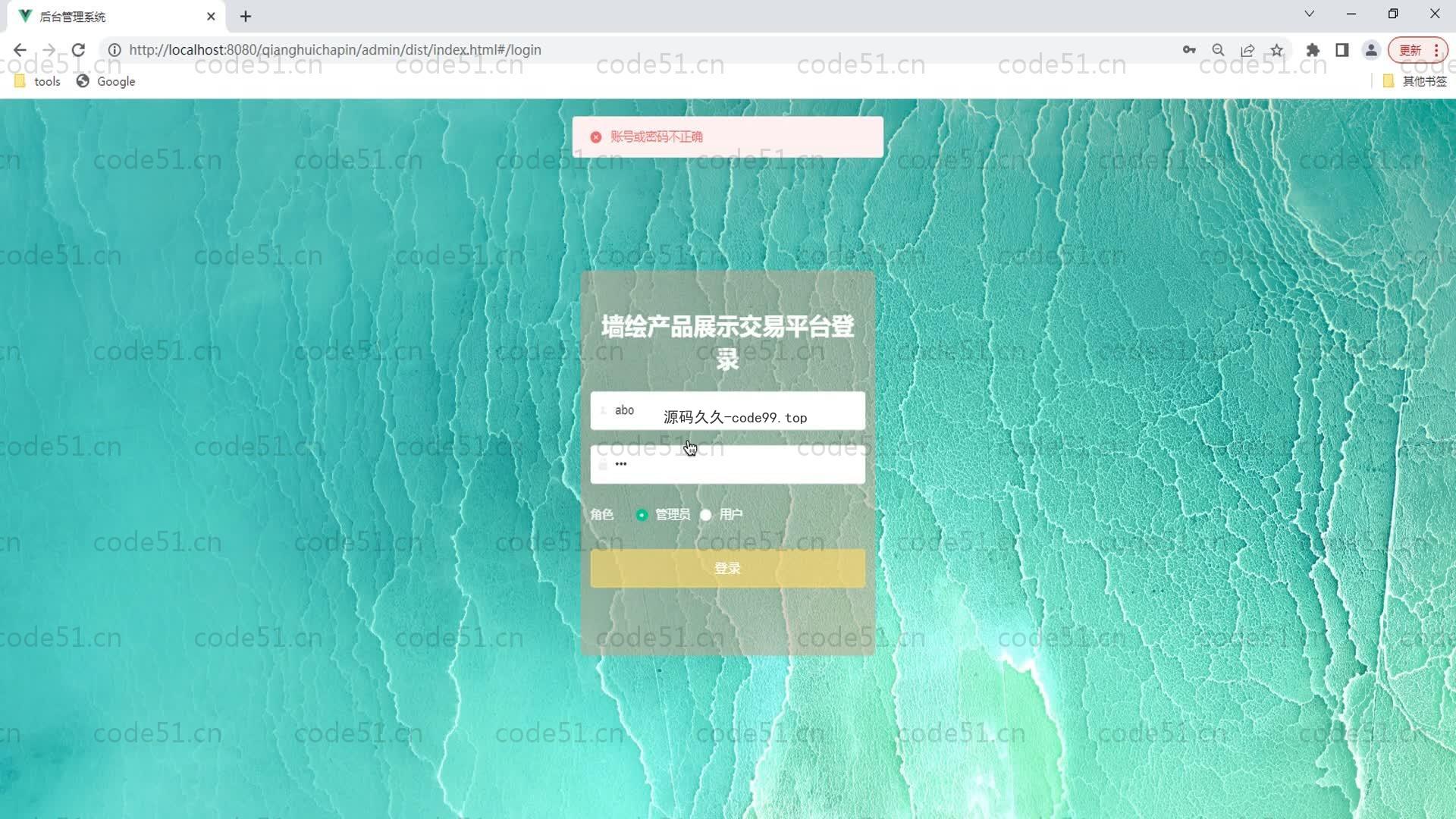
Task: Expand the tab search chevron
Action: coord(1309,14)
